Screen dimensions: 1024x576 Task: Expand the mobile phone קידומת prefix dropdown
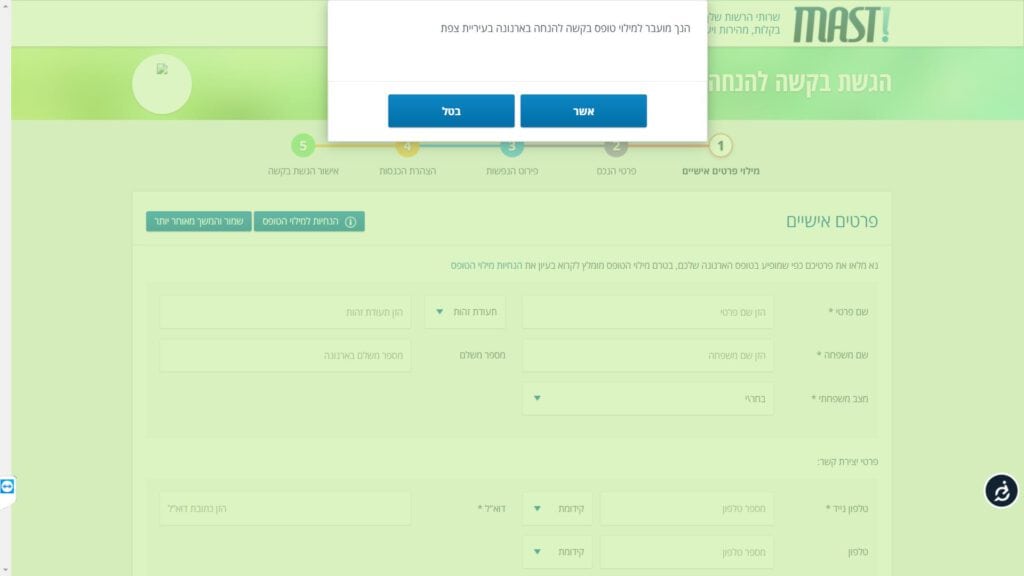[x=556, y=509]
